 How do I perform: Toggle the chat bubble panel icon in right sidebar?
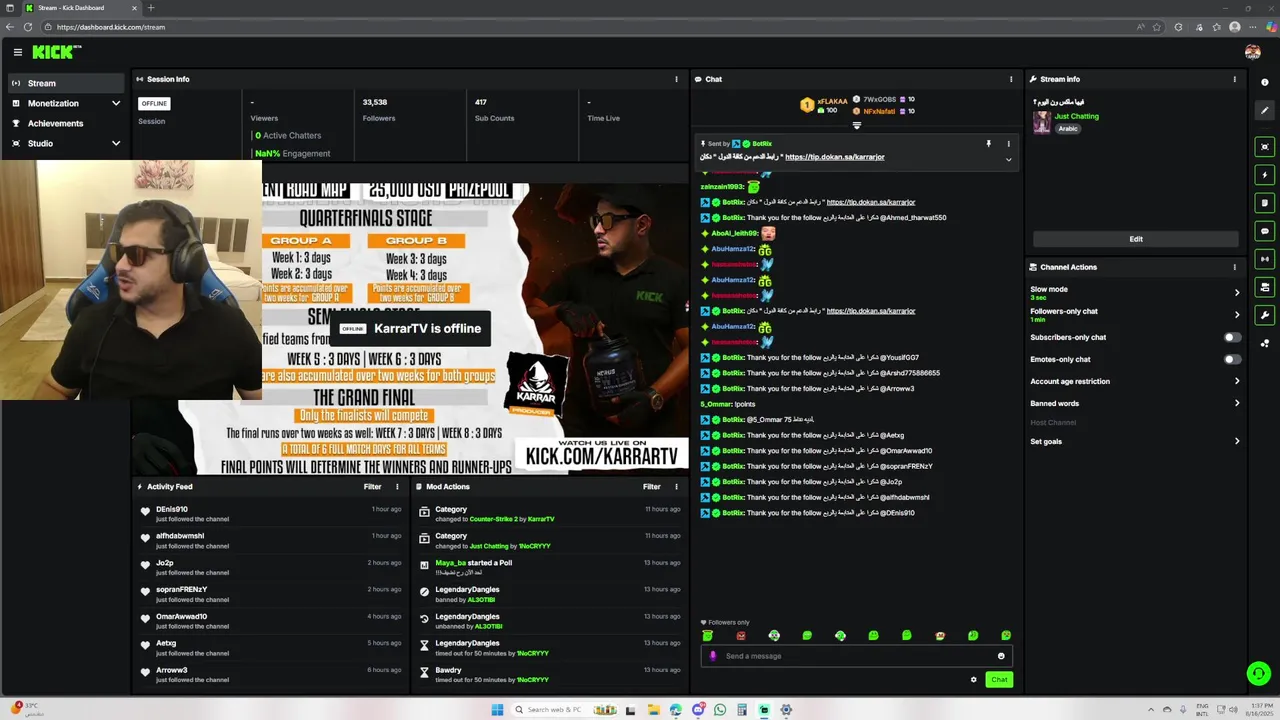[x=1265, y=231]
